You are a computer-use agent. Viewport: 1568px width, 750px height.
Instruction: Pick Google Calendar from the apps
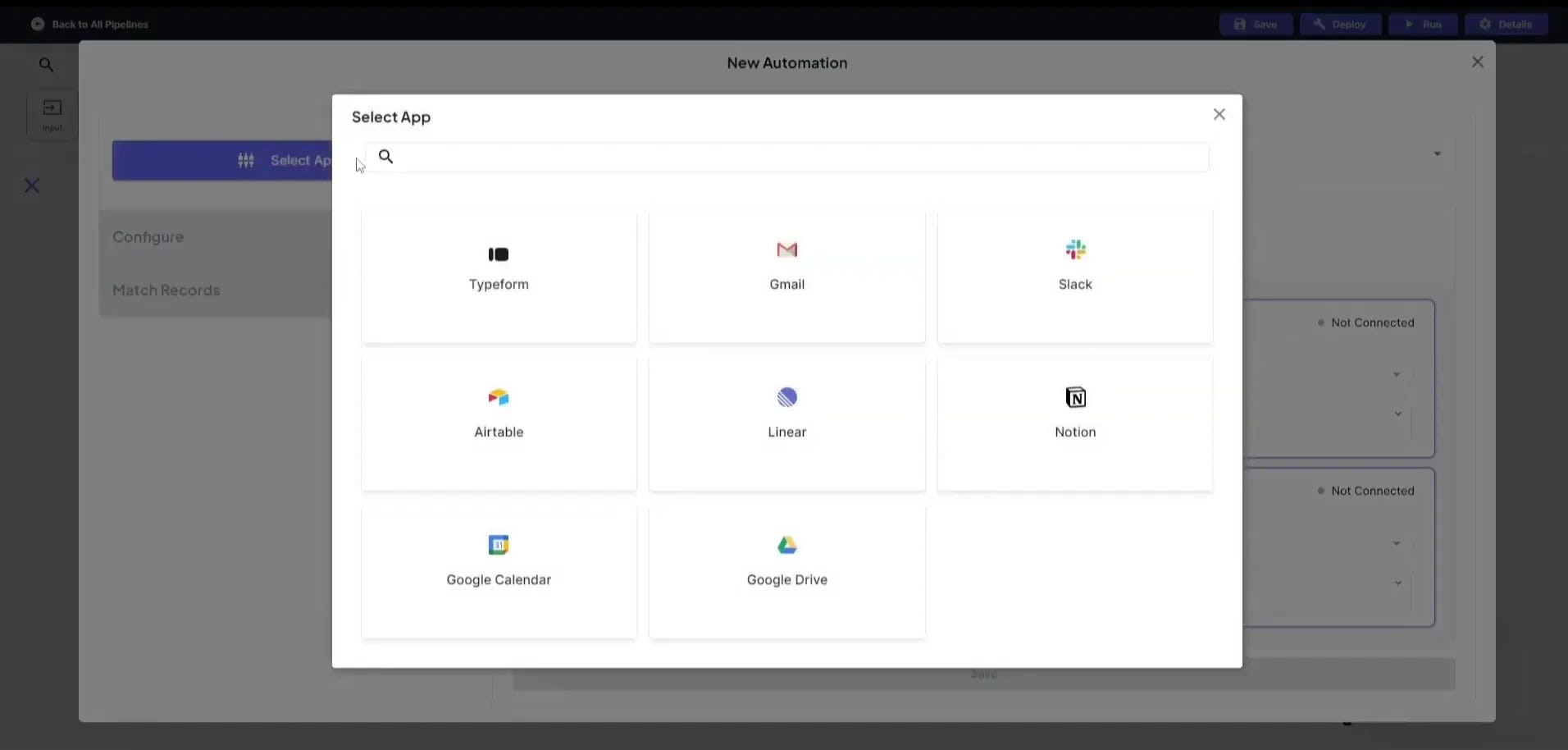498,570
